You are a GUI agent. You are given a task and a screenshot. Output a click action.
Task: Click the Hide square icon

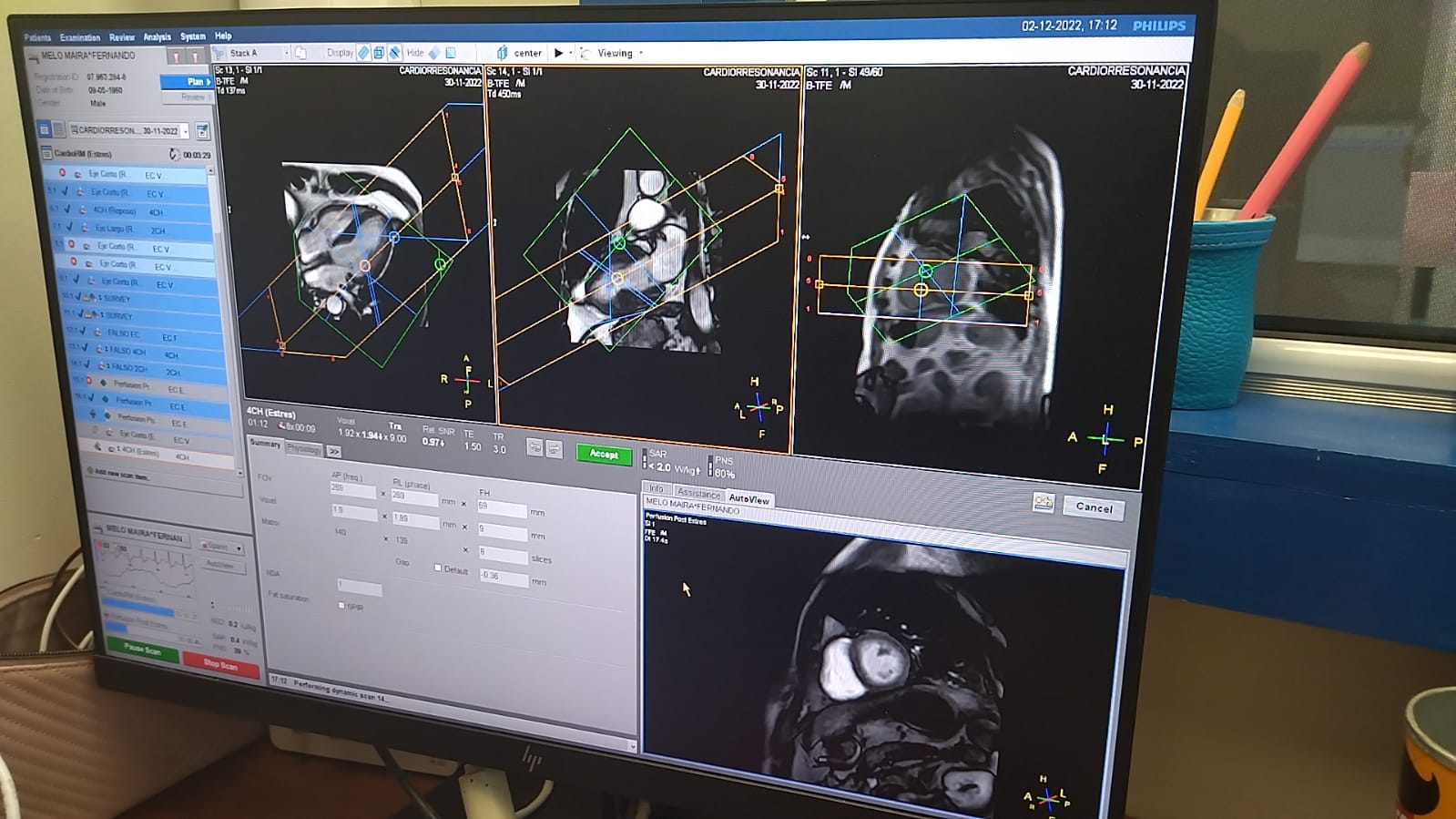(x=451, y=53)
